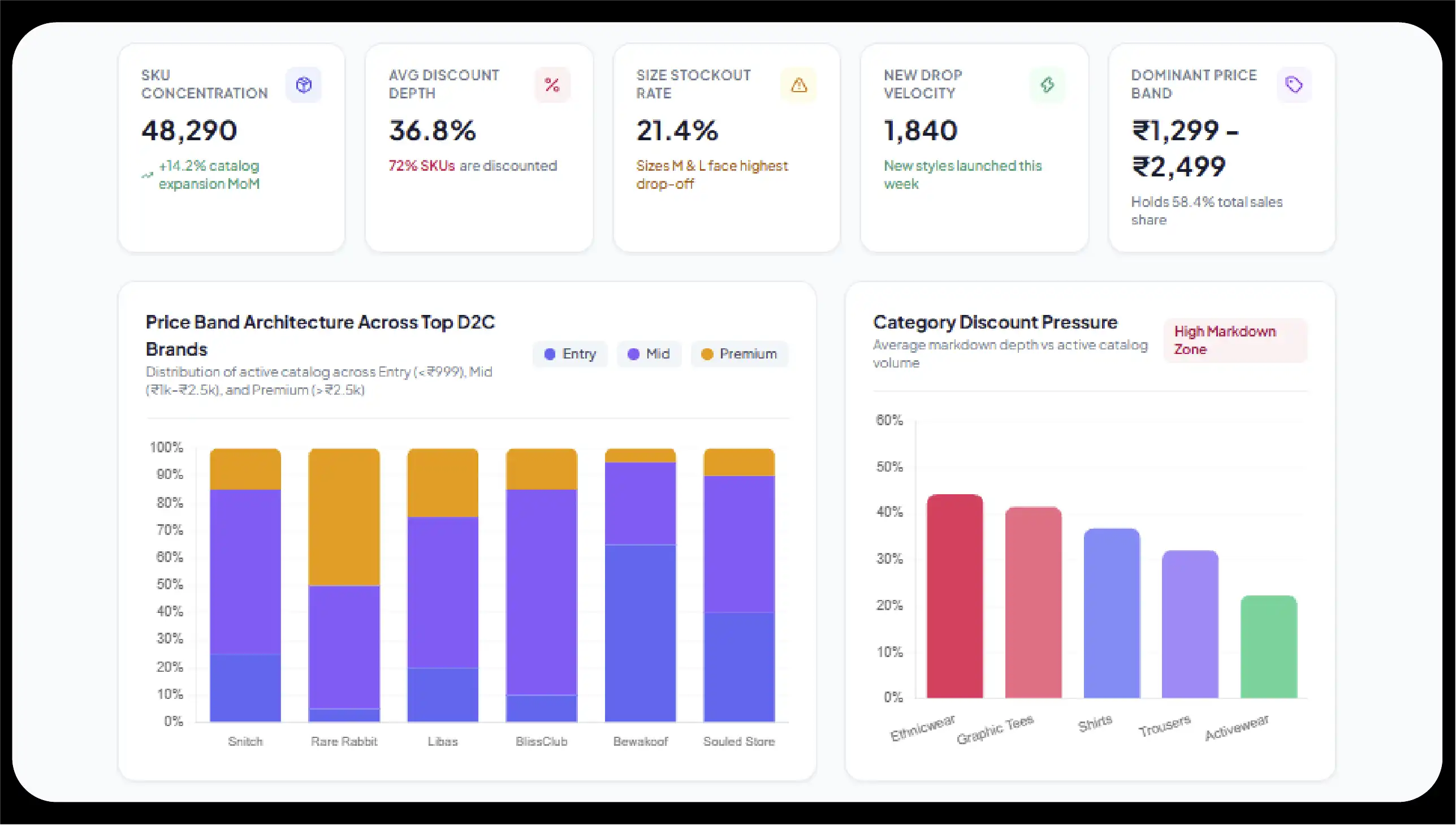Click the price tag icon on Dominant Price Band
Image resolution: width=1456 pixels, height=825 pixels.
[1294, 85]
